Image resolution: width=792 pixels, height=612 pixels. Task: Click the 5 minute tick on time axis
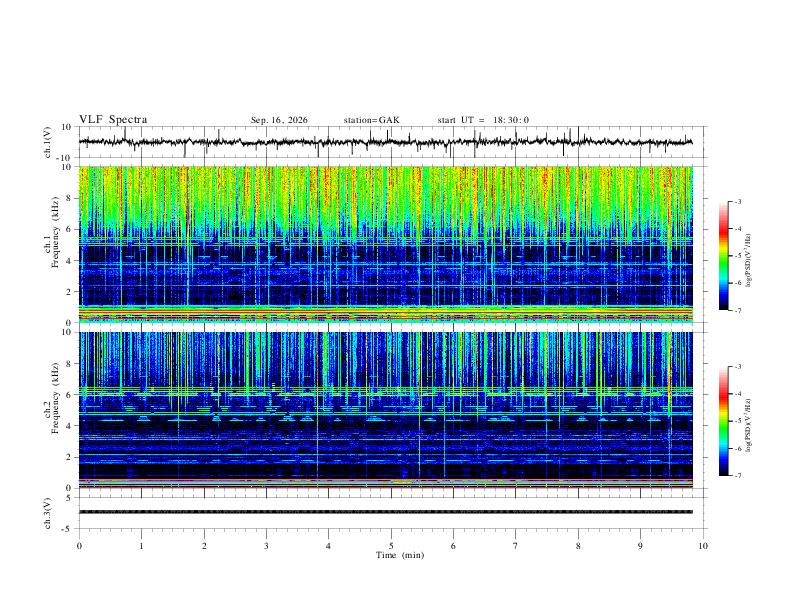click(x=391, y=546)
